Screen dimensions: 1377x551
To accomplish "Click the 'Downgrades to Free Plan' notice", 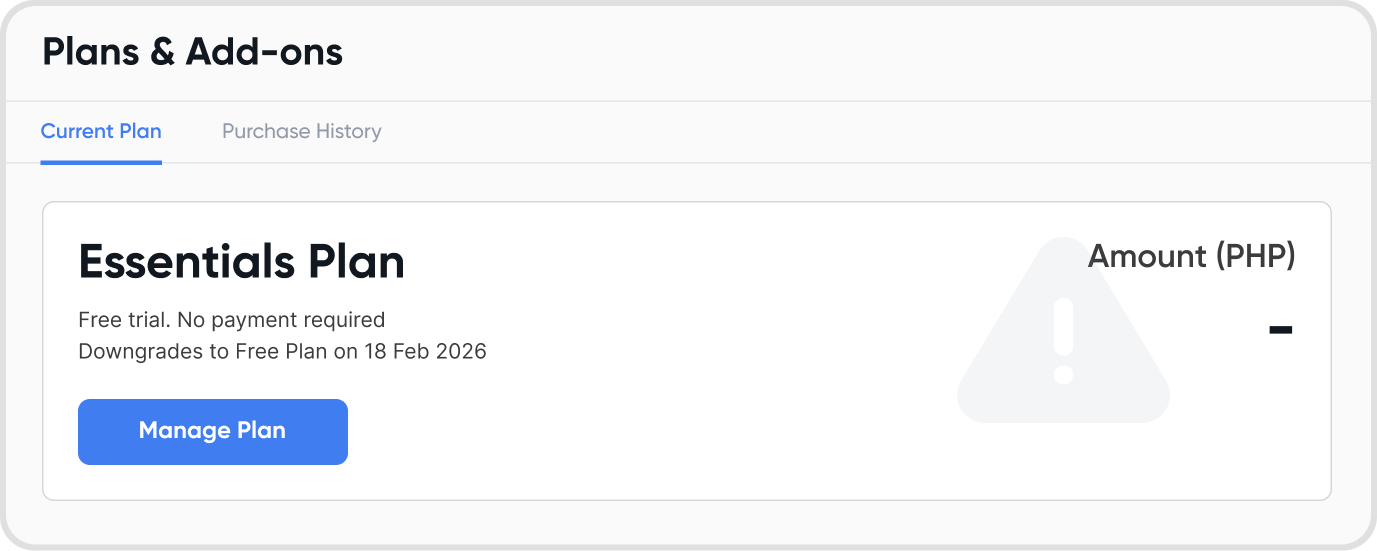I will pyautogui.click(x=282, y=352).
